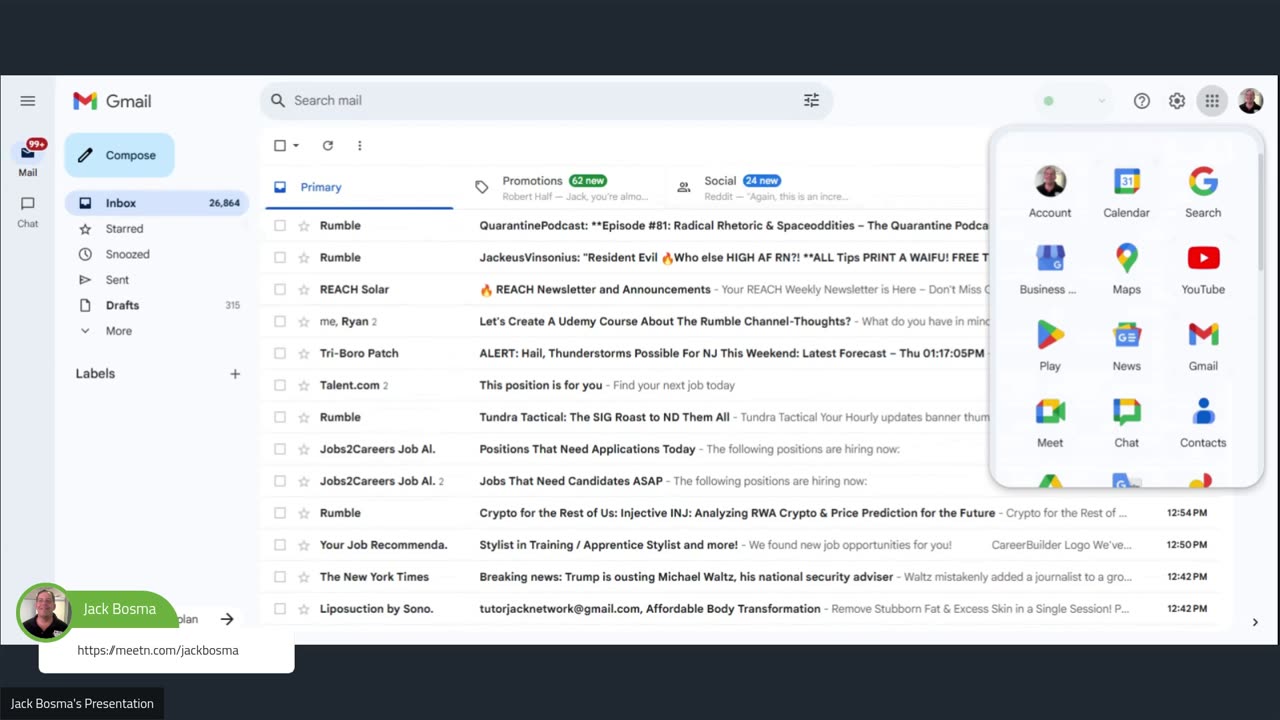This screenshot has height=720, width=1280.
Task: Click the apps panel scrollbar
Action: pyautogui.click(x=1260, y=210)
